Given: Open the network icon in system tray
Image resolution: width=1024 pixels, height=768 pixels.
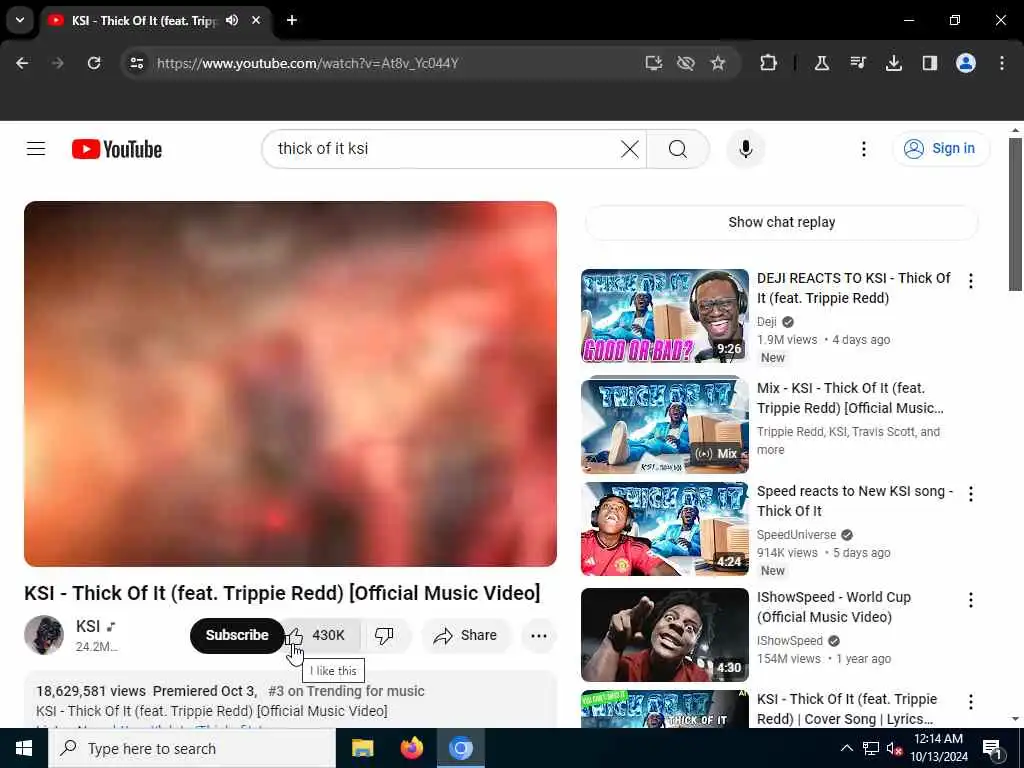Looking at the screenshot, I should 870,748.
